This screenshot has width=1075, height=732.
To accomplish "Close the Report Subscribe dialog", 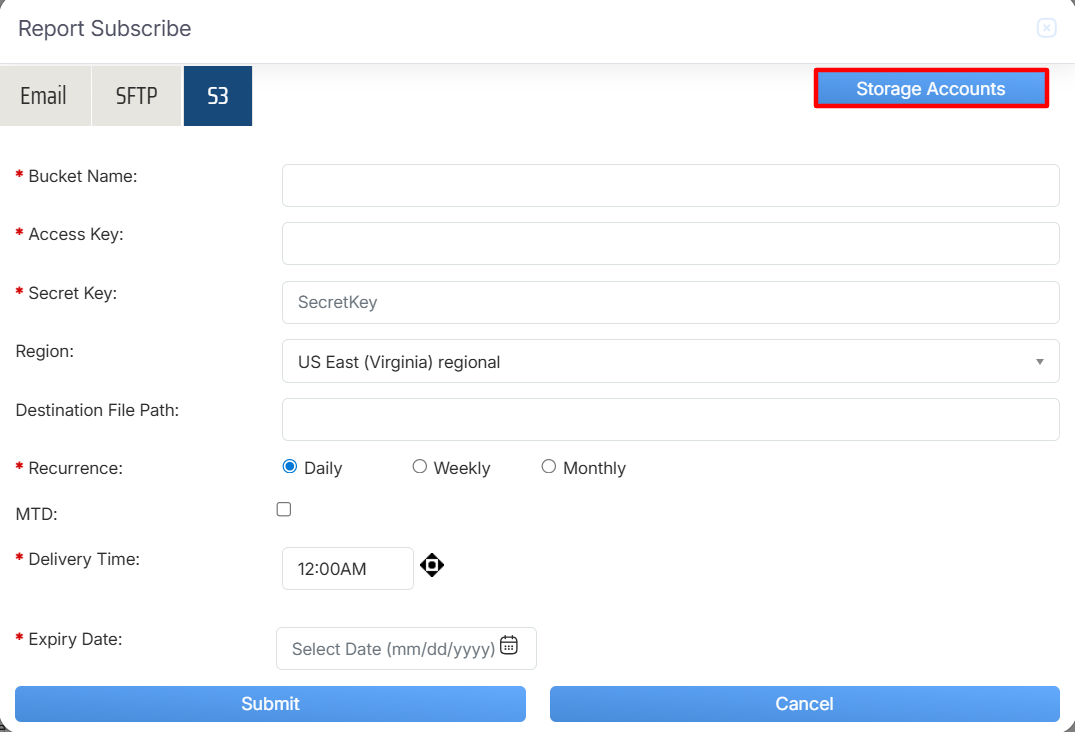I will point(1046,28).
